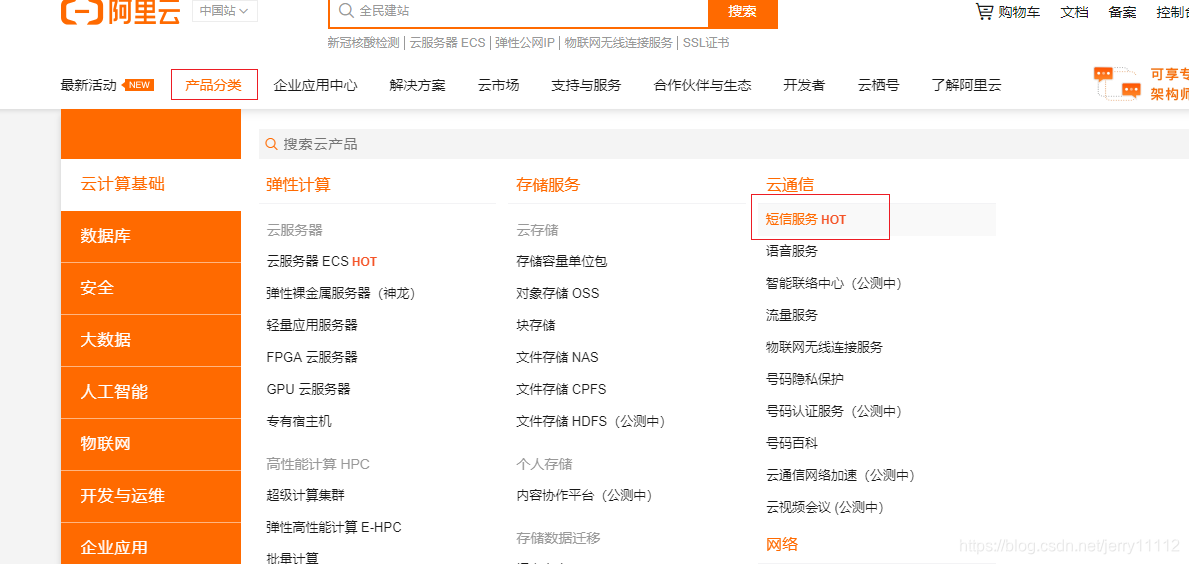The width and height of the screenshot is (1189, 564).
Task: Click the Aliyun logo
Action: pos(121,11)
